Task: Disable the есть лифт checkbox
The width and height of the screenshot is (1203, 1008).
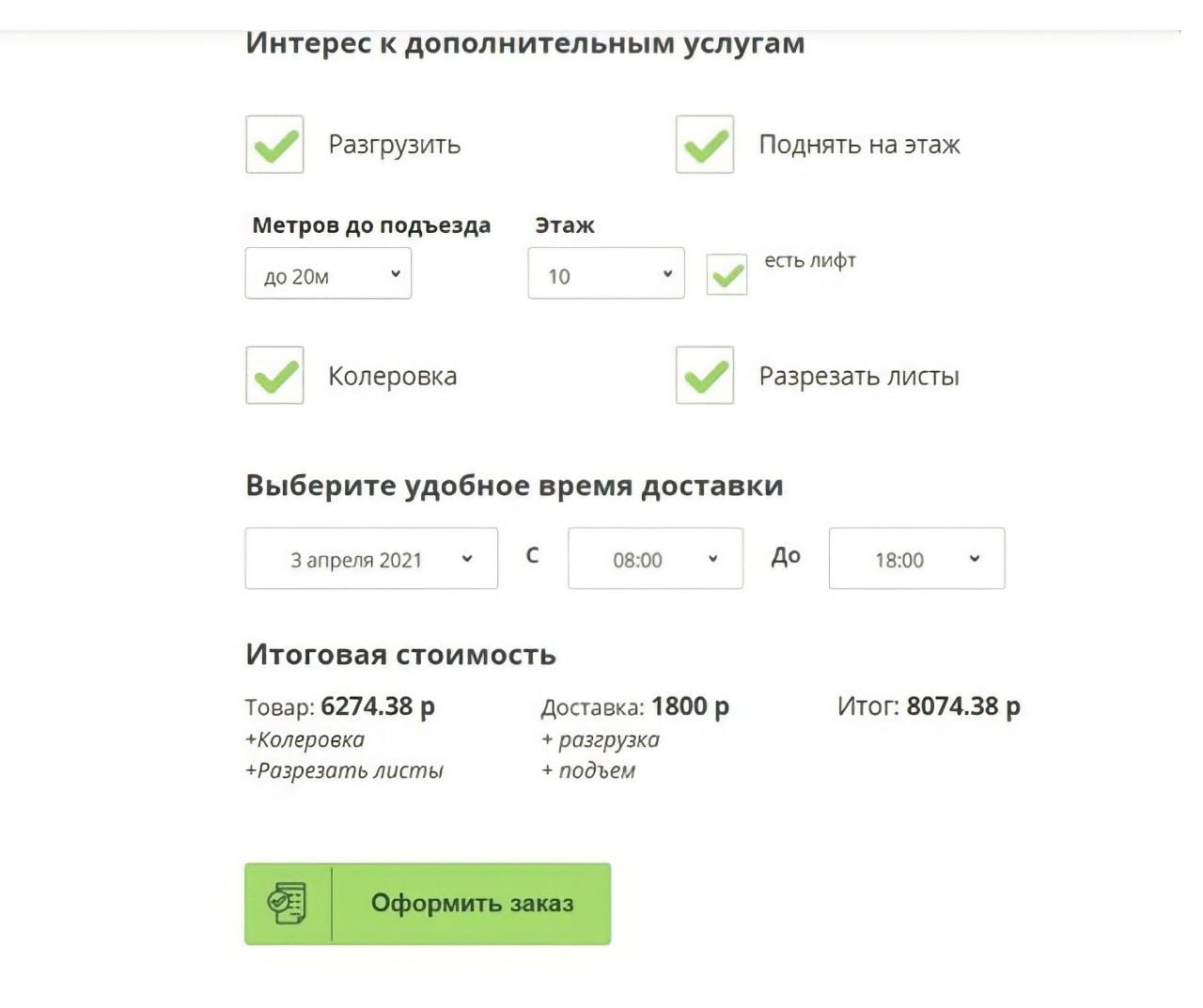Action: [726, 274]
